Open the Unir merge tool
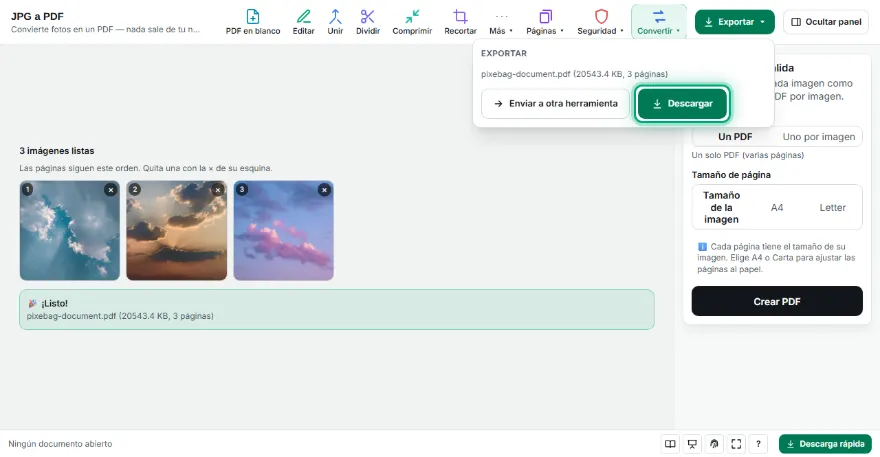880x457 pixels. coord(335,22)
